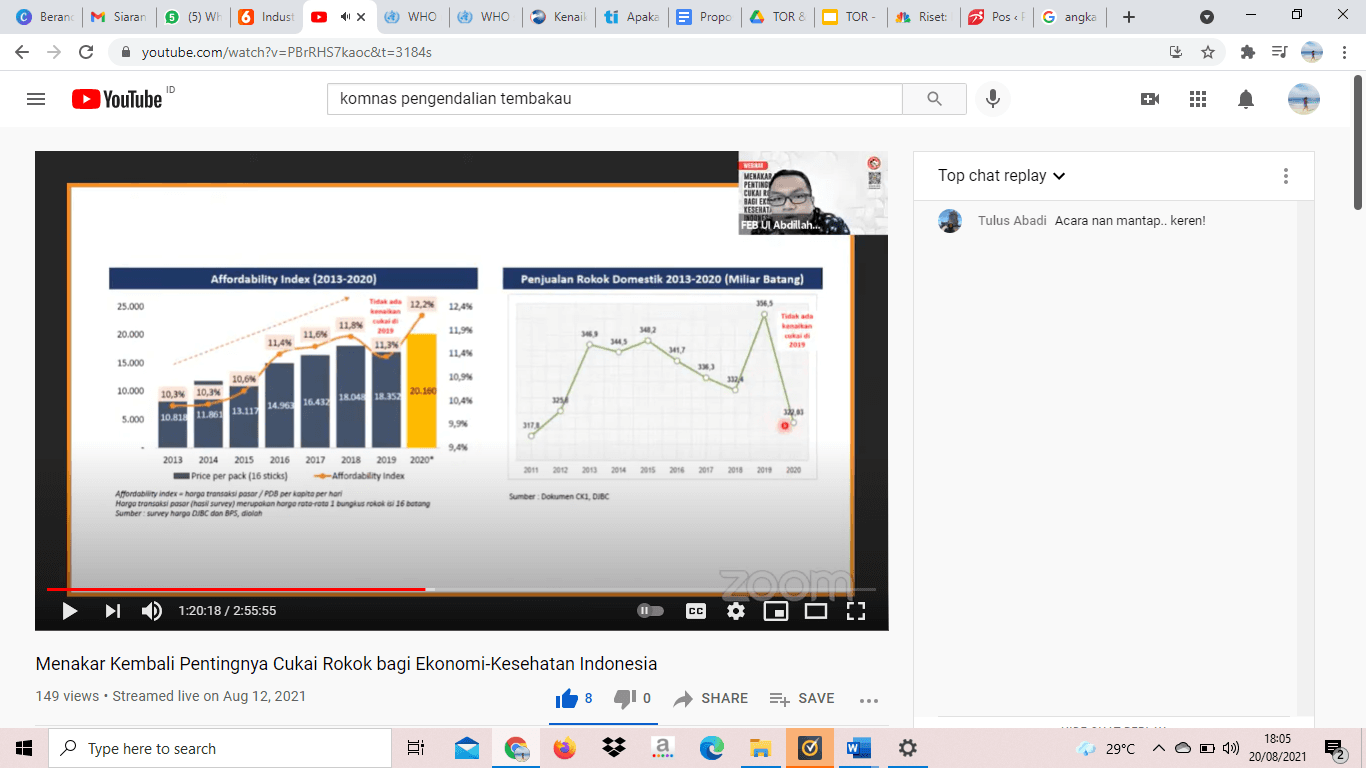Mute the video volume speaker

point(152,611)
